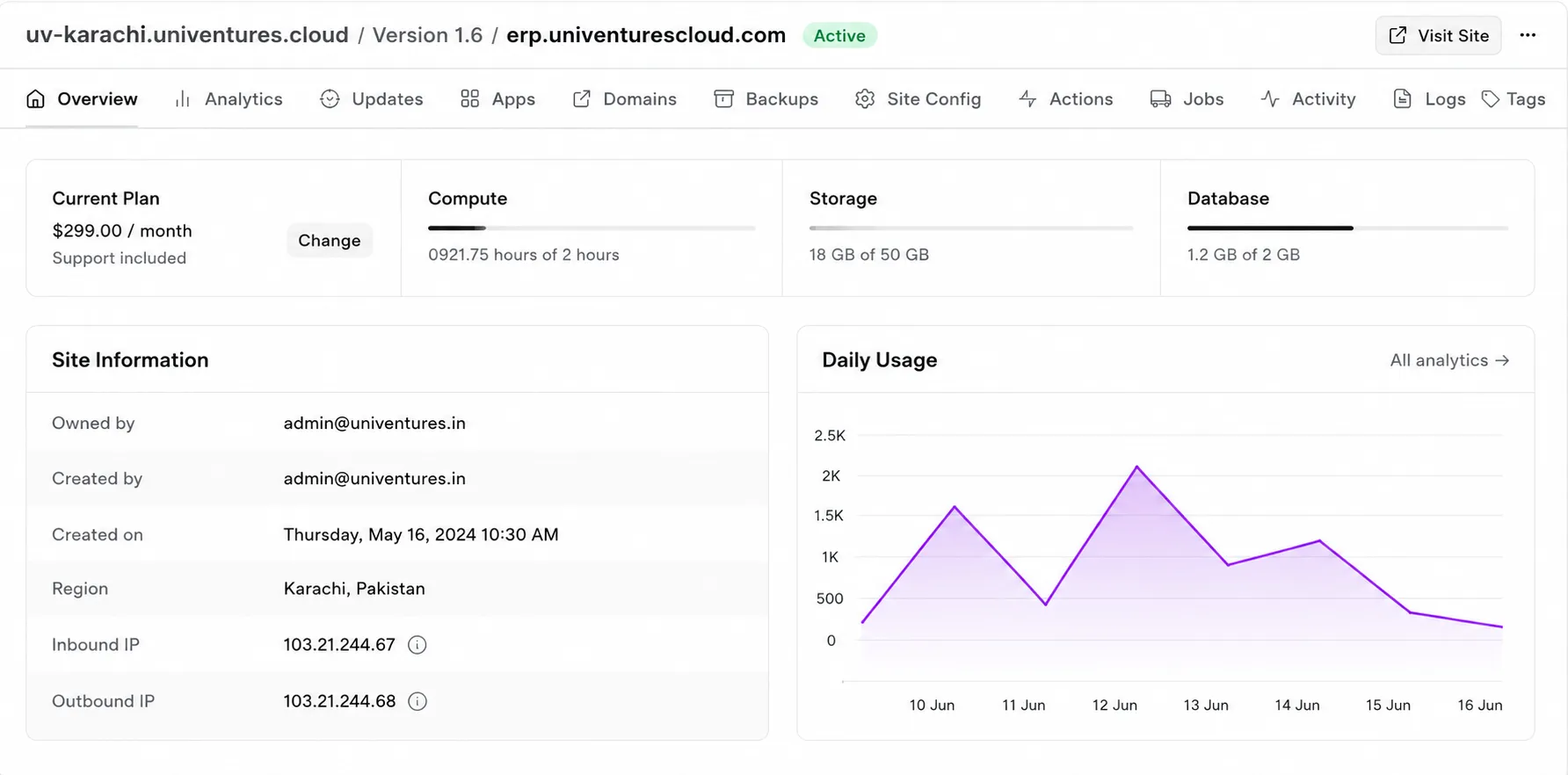The height and width of the screenshot is (775, 1568).
Task: Click the 2.5K y-axis label
Action: pyautogui.click(x=830, y=436)
